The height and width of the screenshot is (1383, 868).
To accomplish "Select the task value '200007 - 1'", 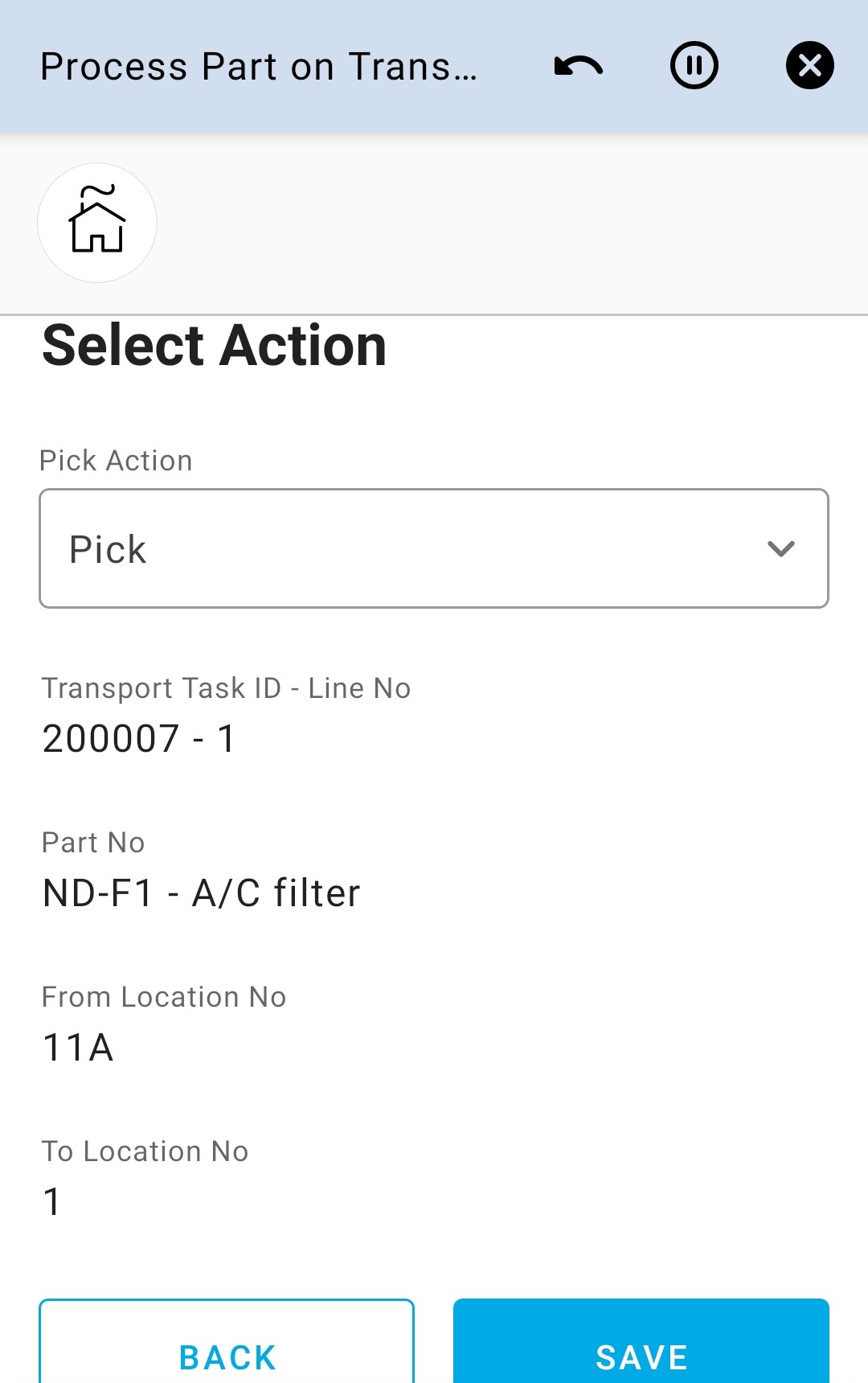I will (139, 739).
